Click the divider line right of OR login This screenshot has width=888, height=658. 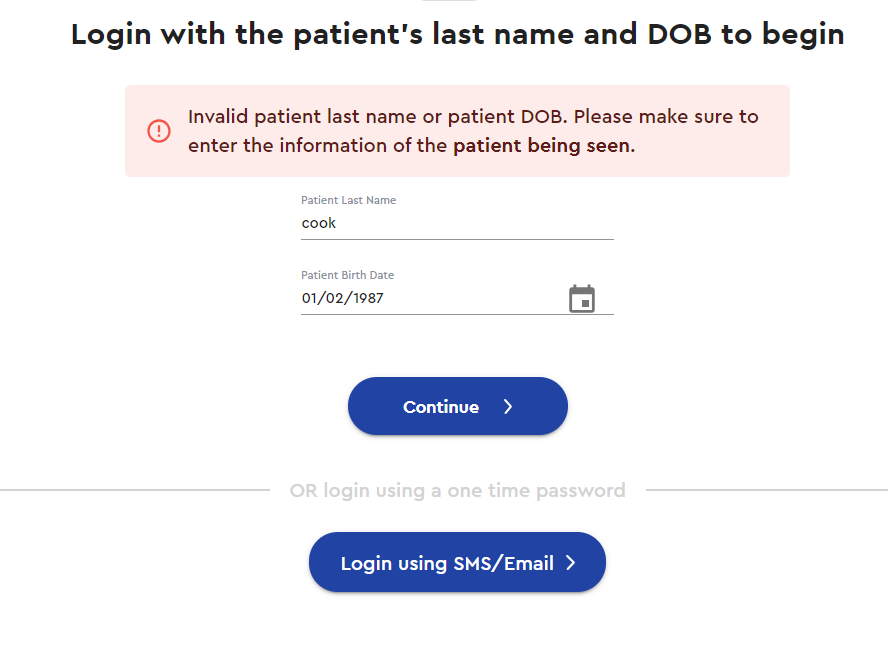coord(767,490)
